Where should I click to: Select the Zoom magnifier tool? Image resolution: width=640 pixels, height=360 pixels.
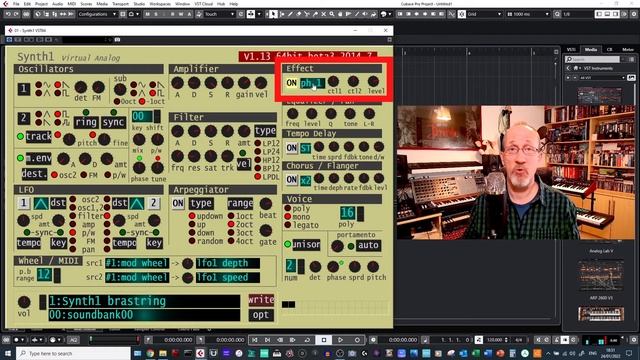(332, 14)
